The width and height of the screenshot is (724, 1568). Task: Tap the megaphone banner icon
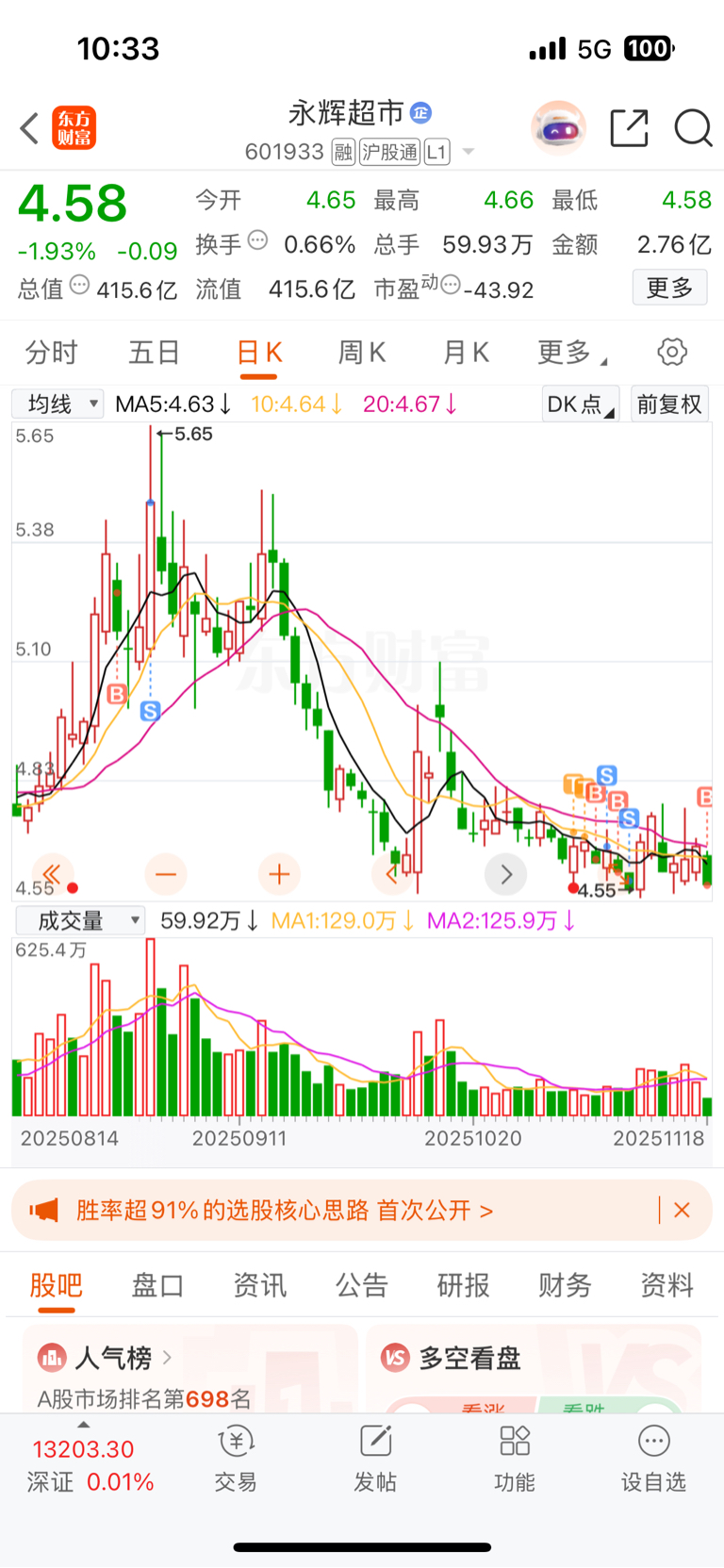43,1210
